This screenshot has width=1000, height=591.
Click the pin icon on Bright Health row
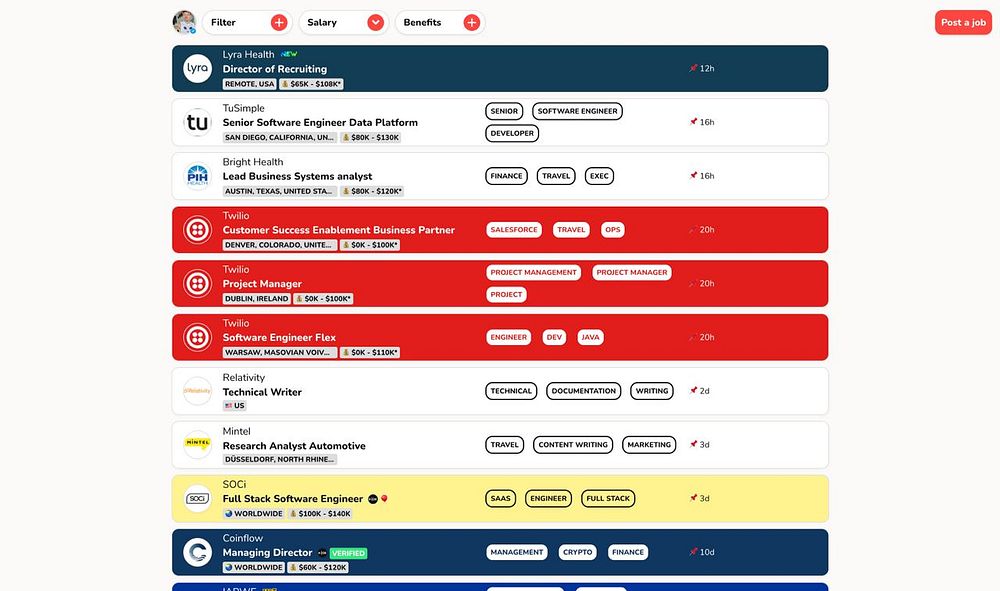pos(693,175)
